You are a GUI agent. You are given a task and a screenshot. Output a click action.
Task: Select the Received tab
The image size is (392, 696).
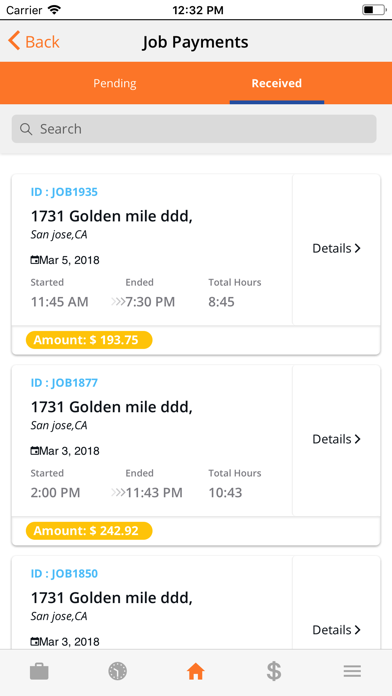[277, 83]
